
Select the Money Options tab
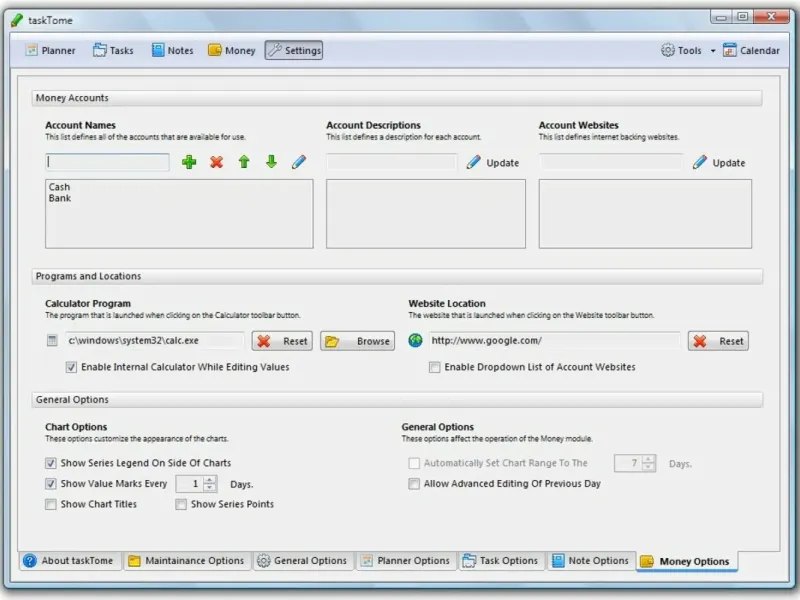click(x=686, y=562)
